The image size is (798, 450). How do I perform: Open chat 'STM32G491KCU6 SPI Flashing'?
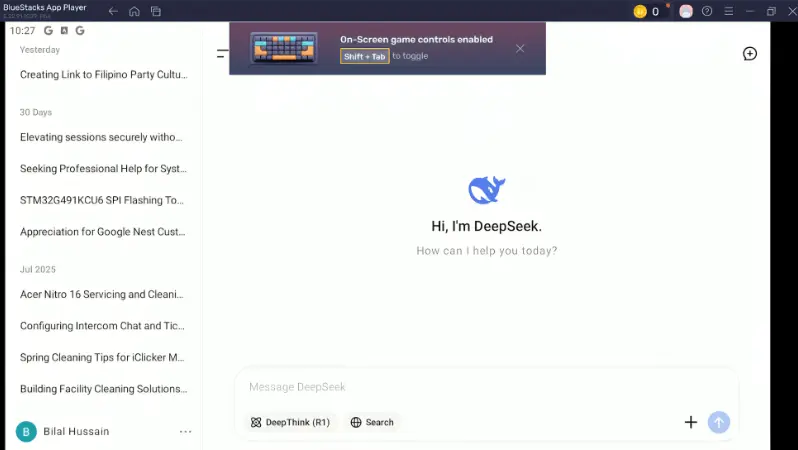tap(102, 200)
